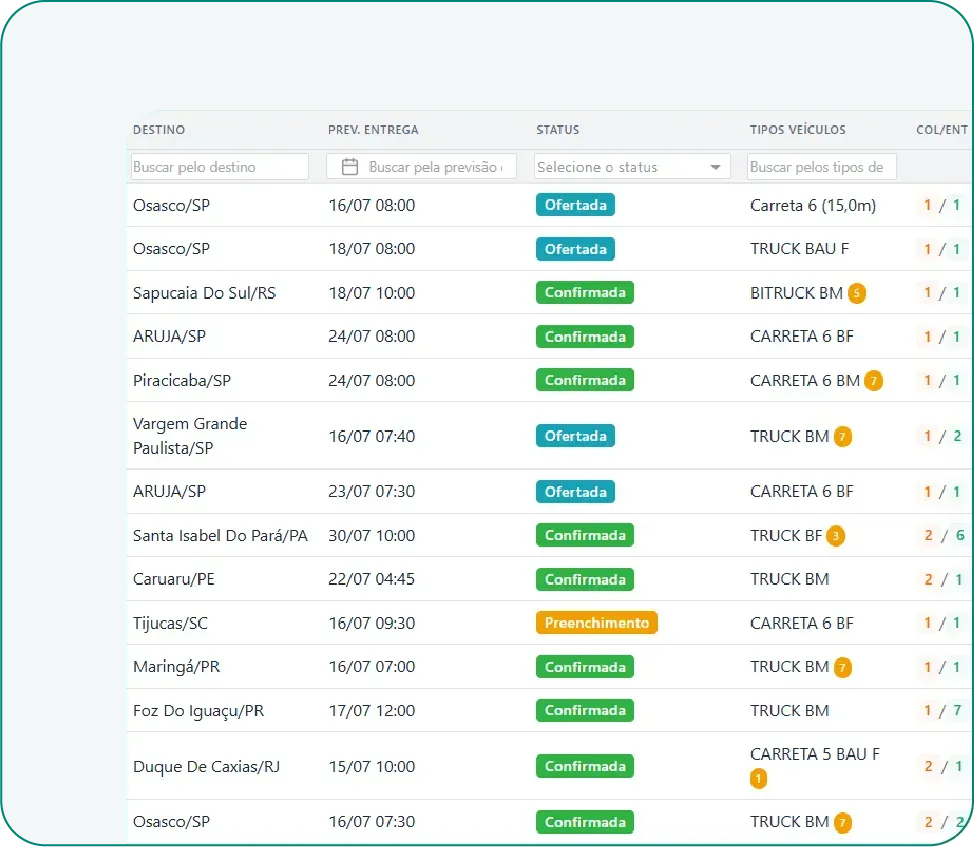Screen dimensions: 974x847
Task: Click vehicle type BITRUCK BM
Action: tap(796, 293)
